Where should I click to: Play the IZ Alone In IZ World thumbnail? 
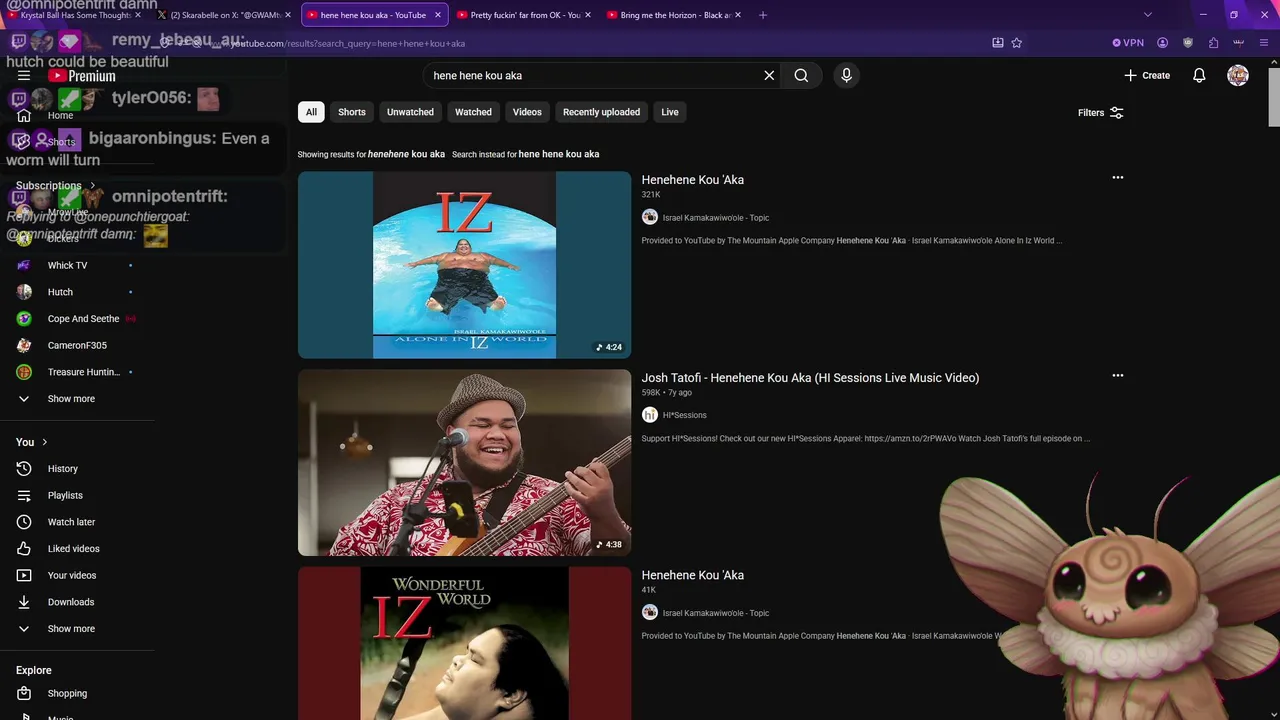tap(464, 265)
